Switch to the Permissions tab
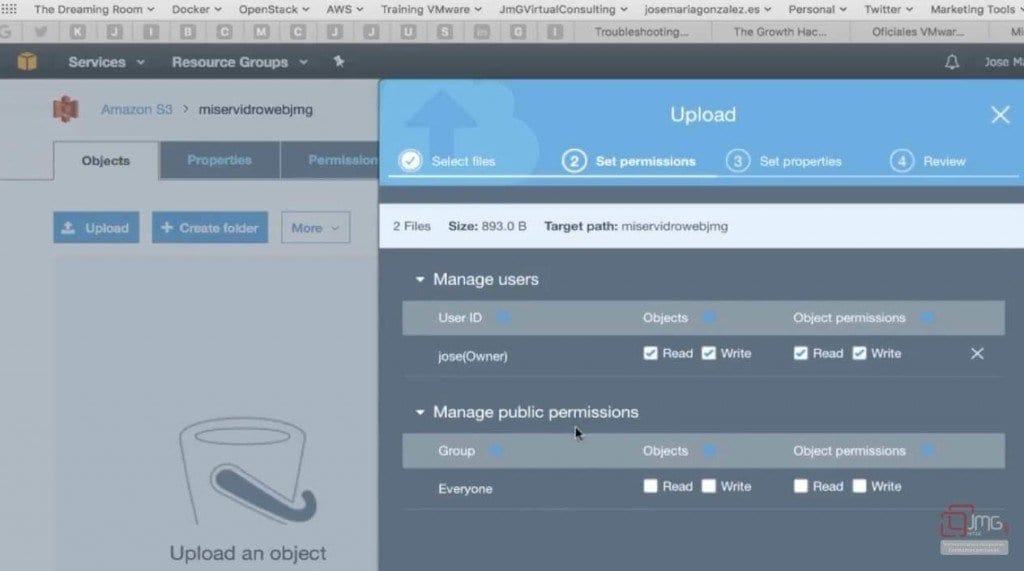The width and height of the screenshot is (1024, 571). [330, 160]
